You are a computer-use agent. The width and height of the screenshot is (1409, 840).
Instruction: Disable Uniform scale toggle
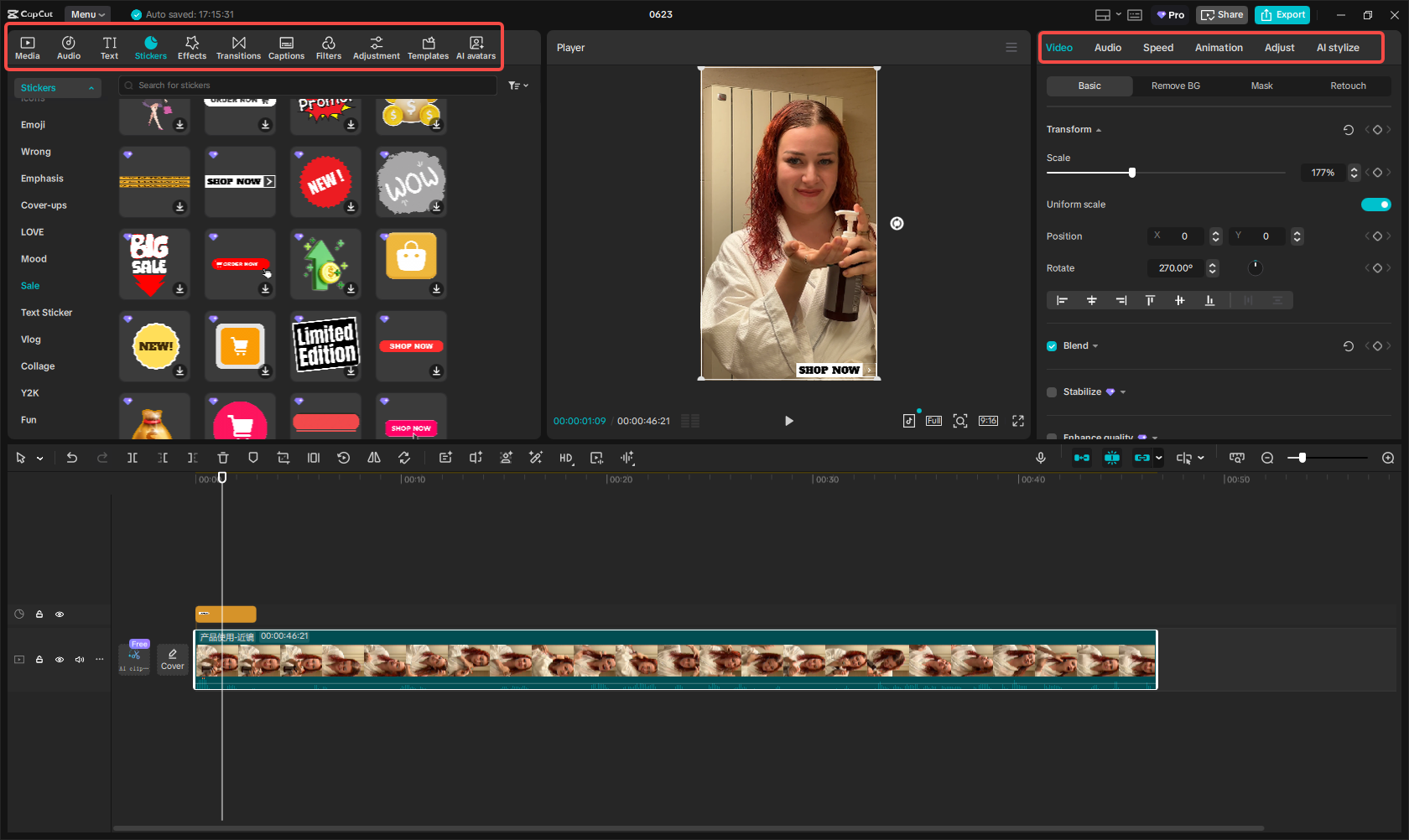(1375, 204)
